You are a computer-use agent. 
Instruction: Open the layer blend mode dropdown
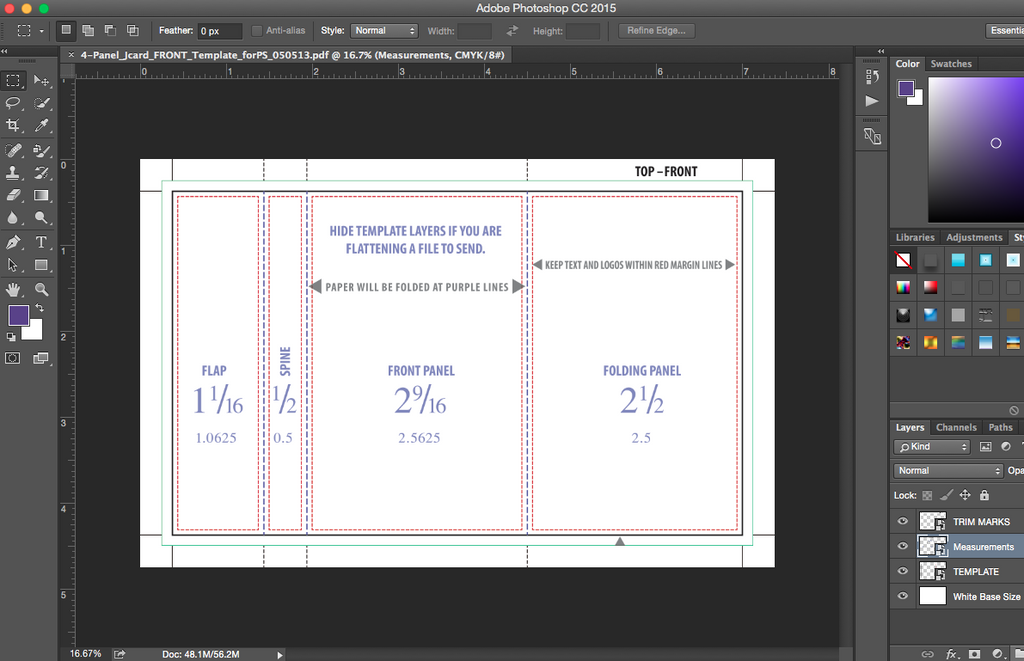(x=947, y=470)
